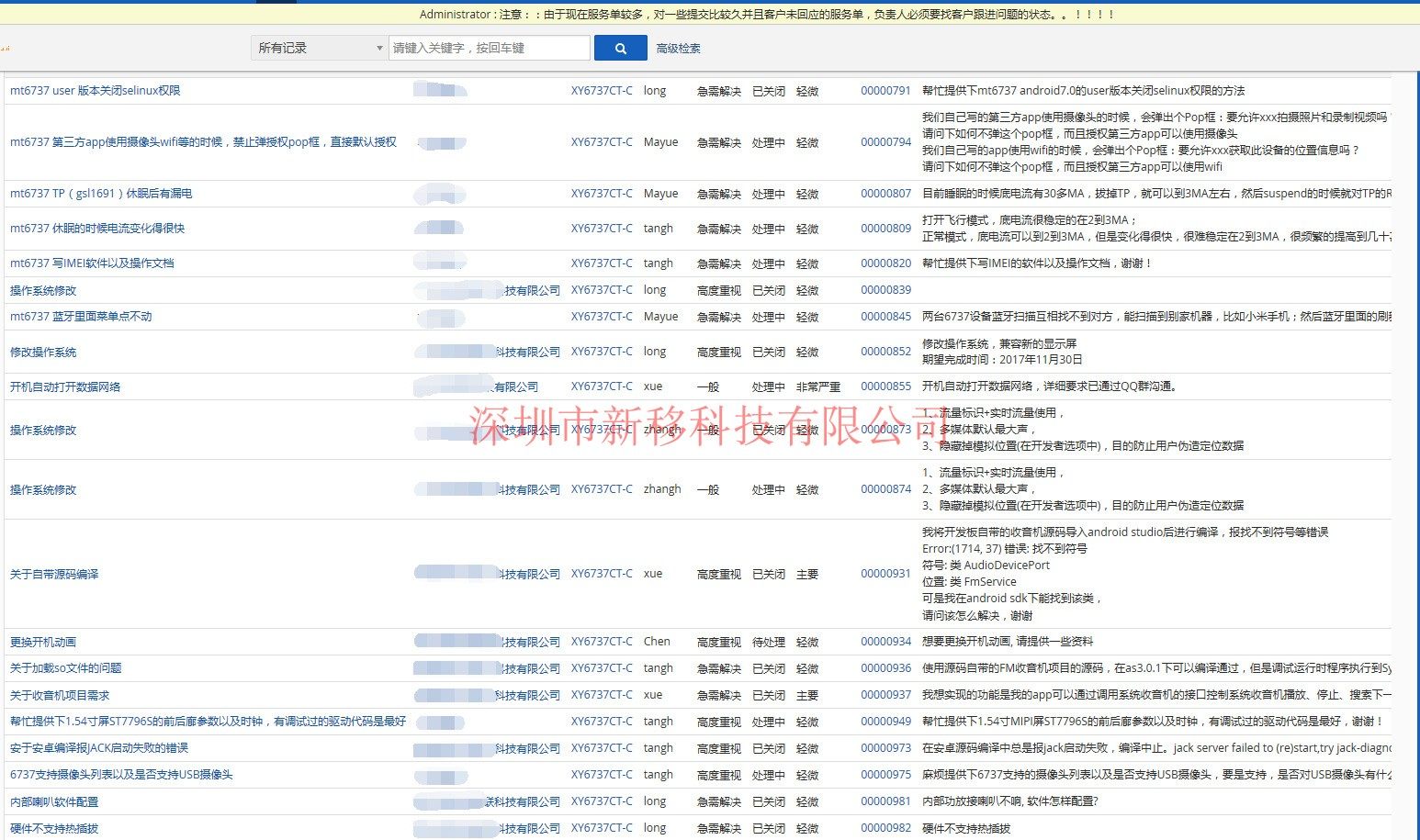
Task: Open ticket 'mt6737 TP（gsl1691）休眠后有漏电'
Action: click(x=101, y=194)
